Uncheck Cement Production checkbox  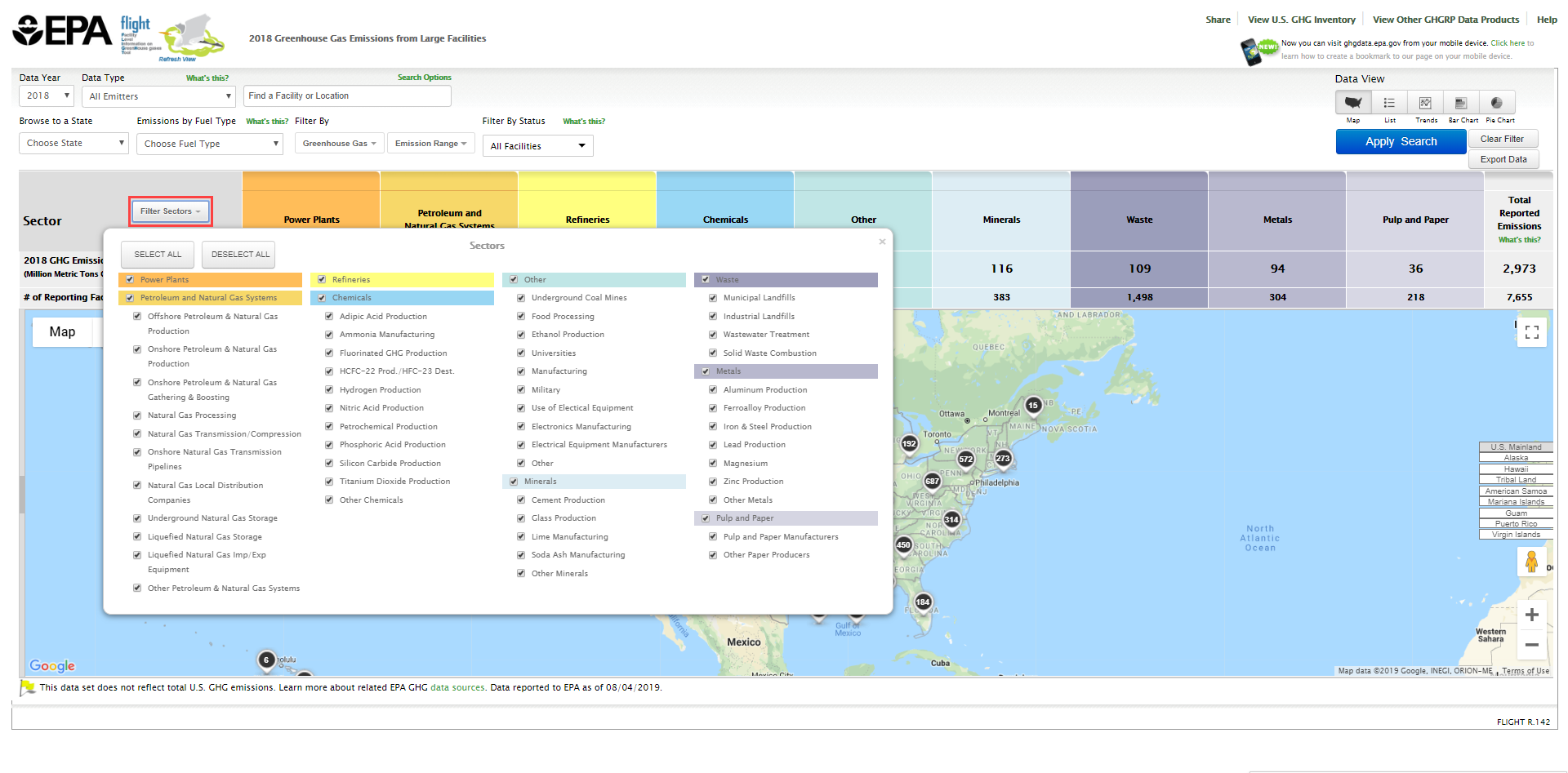click(x=521, y=500)
